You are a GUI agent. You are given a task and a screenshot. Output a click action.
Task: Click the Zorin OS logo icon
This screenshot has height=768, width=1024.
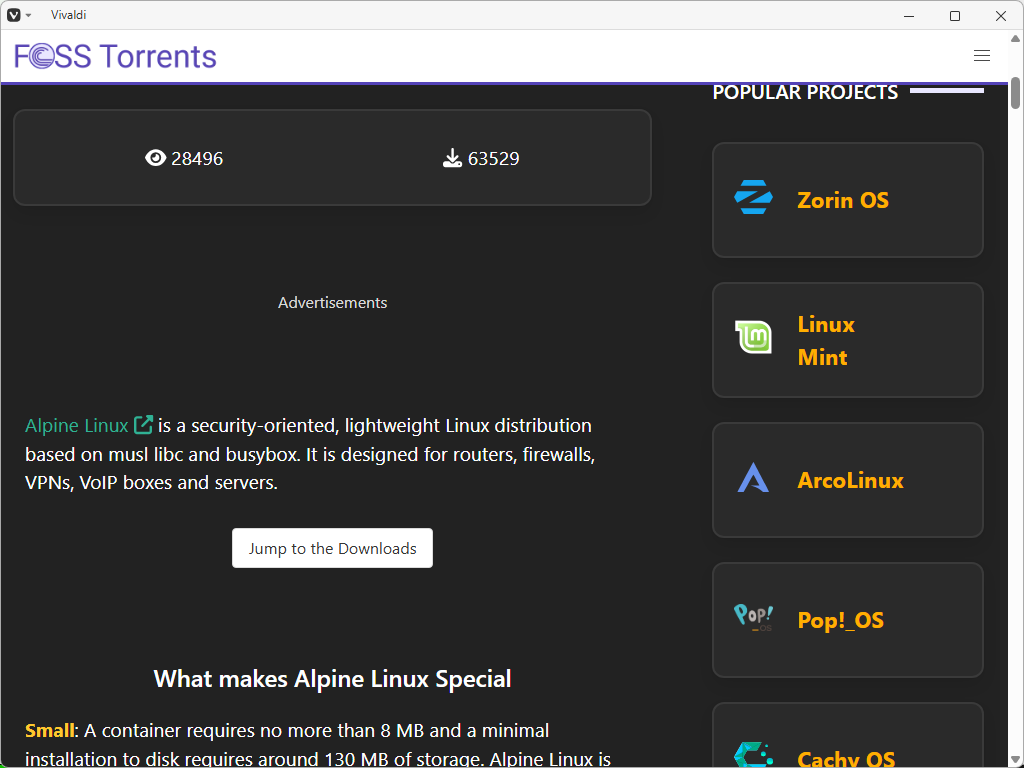point(753,198)
